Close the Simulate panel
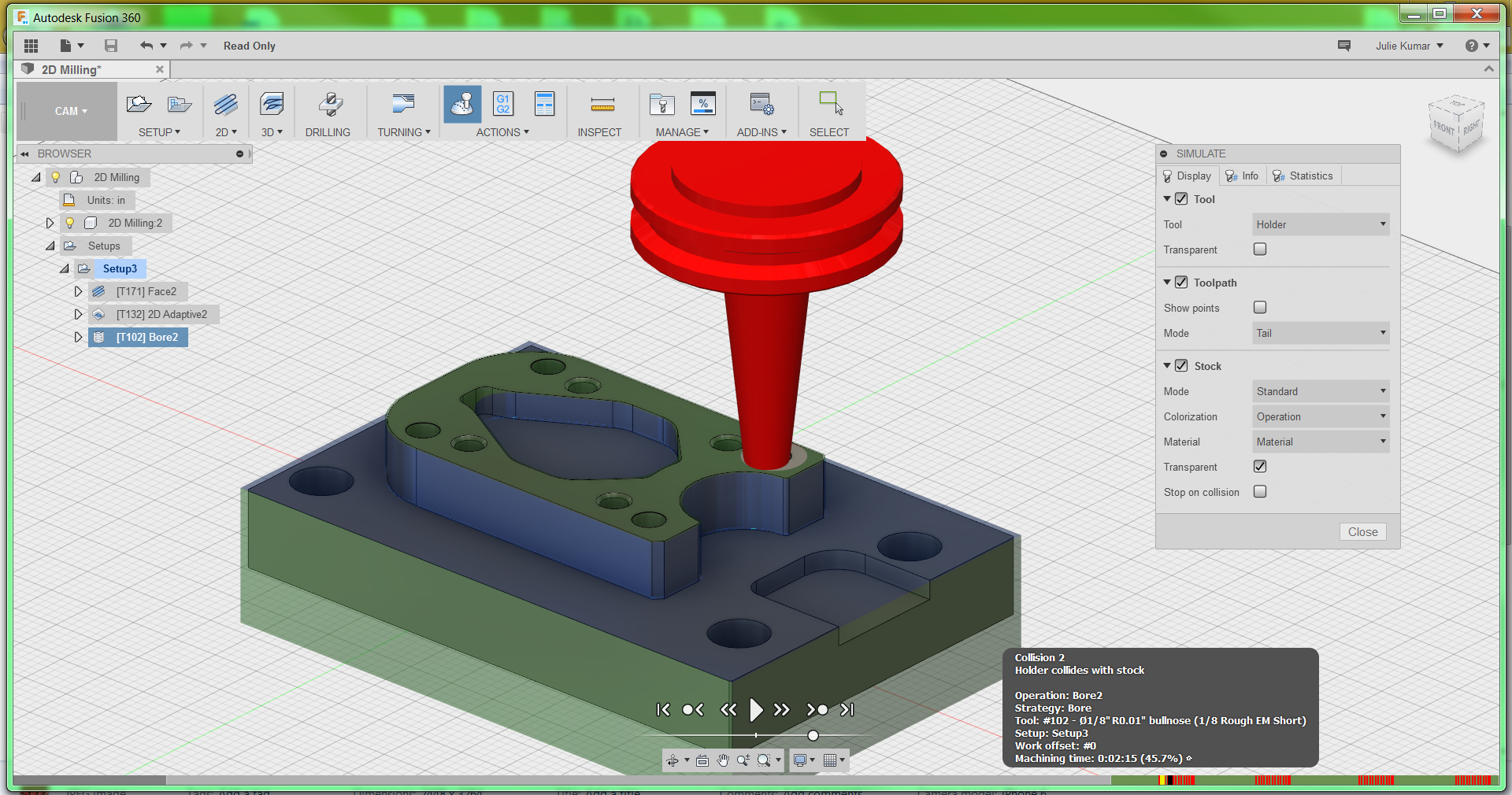Screen dimensions: 1512x795 [1362, 532]
